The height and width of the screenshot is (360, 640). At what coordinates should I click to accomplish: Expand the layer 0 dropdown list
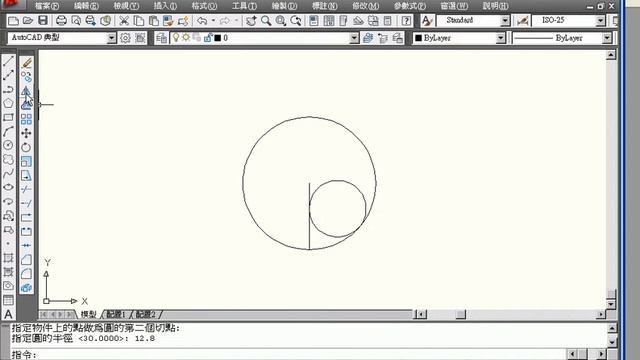[354, 38]
